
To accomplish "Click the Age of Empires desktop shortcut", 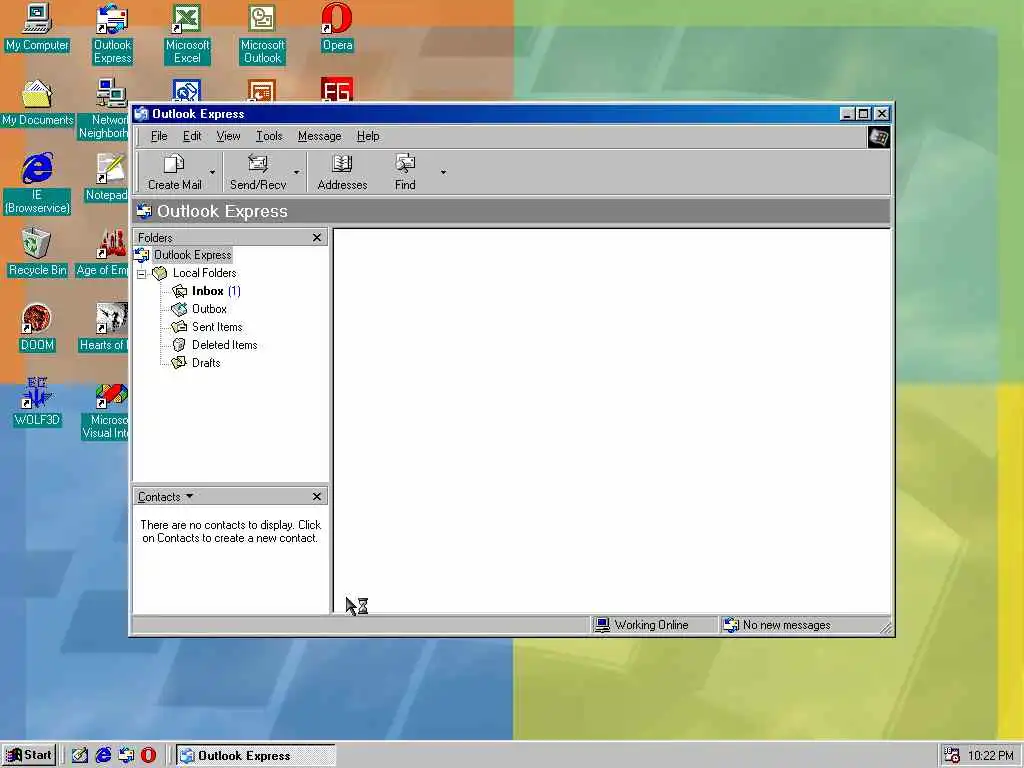I will click(103, 253).
